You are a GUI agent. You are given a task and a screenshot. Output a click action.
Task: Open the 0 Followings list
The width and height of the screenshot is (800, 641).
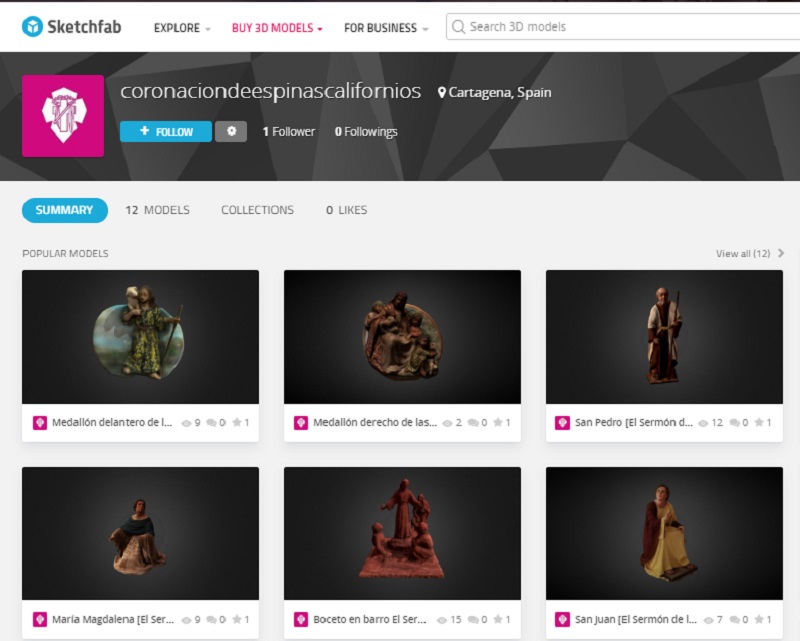tap(366, 132)
